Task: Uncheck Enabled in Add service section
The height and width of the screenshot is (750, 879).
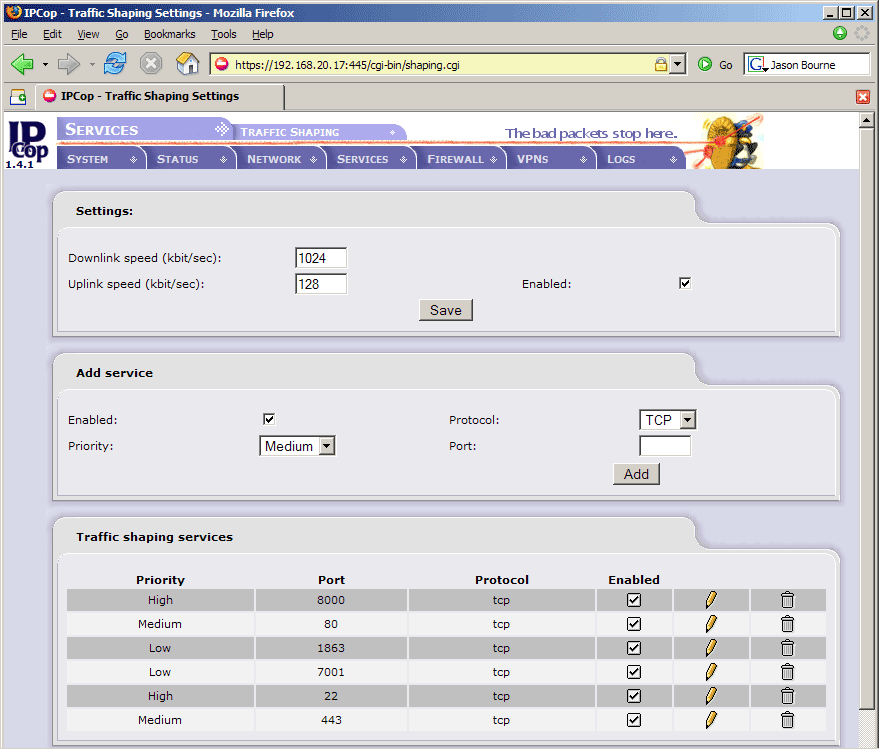Action: [x=269, y=419]
